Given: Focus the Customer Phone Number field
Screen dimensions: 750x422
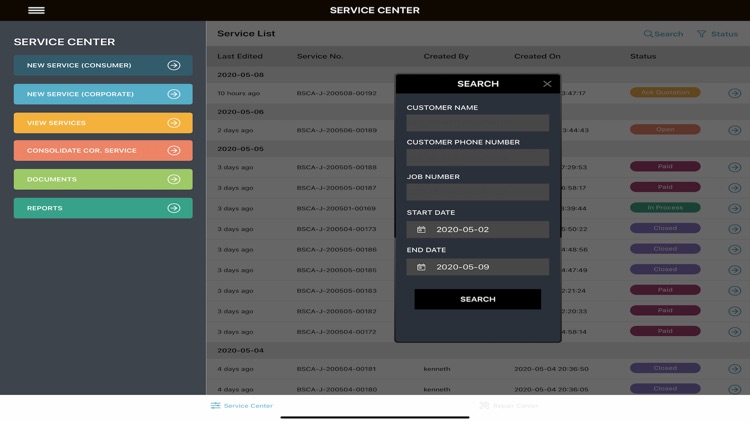Looking at the screenshot, I should 477,157.
